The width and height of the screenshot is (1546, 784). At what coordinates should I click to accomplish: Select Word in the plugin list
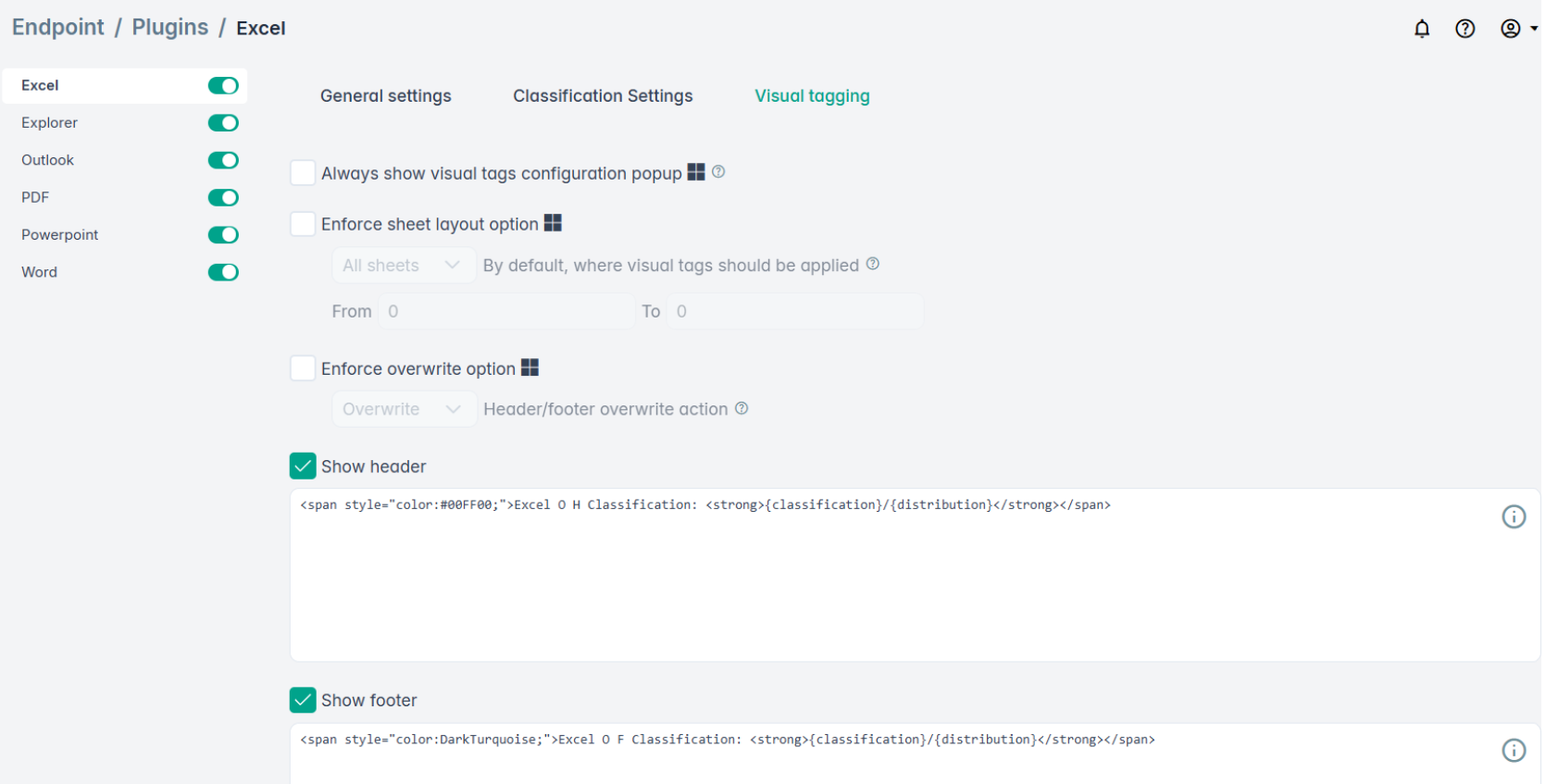pyautogui.click(x=39, y=272)
